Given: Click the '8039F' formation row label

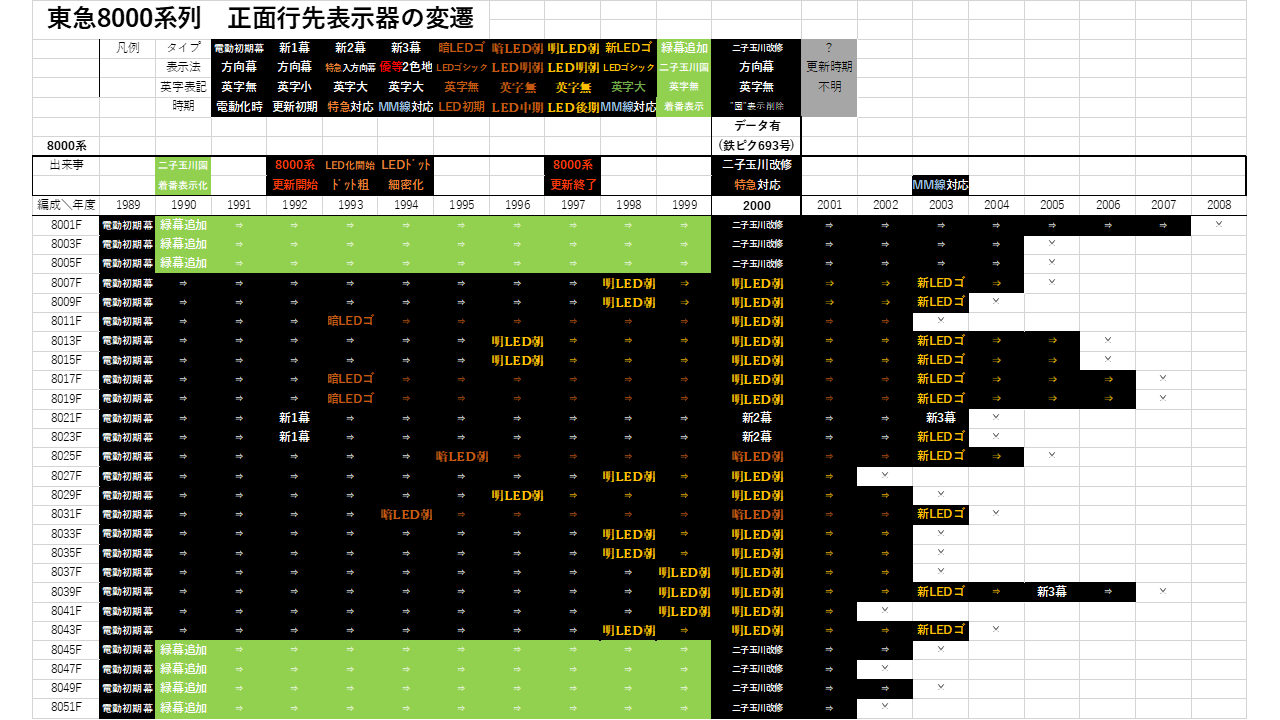Looking at the screenshot, I should pyautogui.click(x=65, y=592).
